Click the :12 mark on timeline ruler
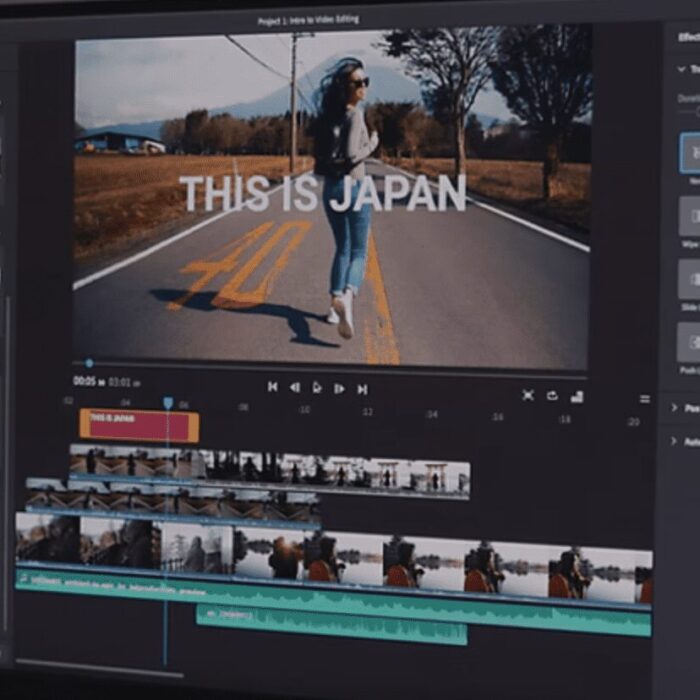 coord(367,412)
